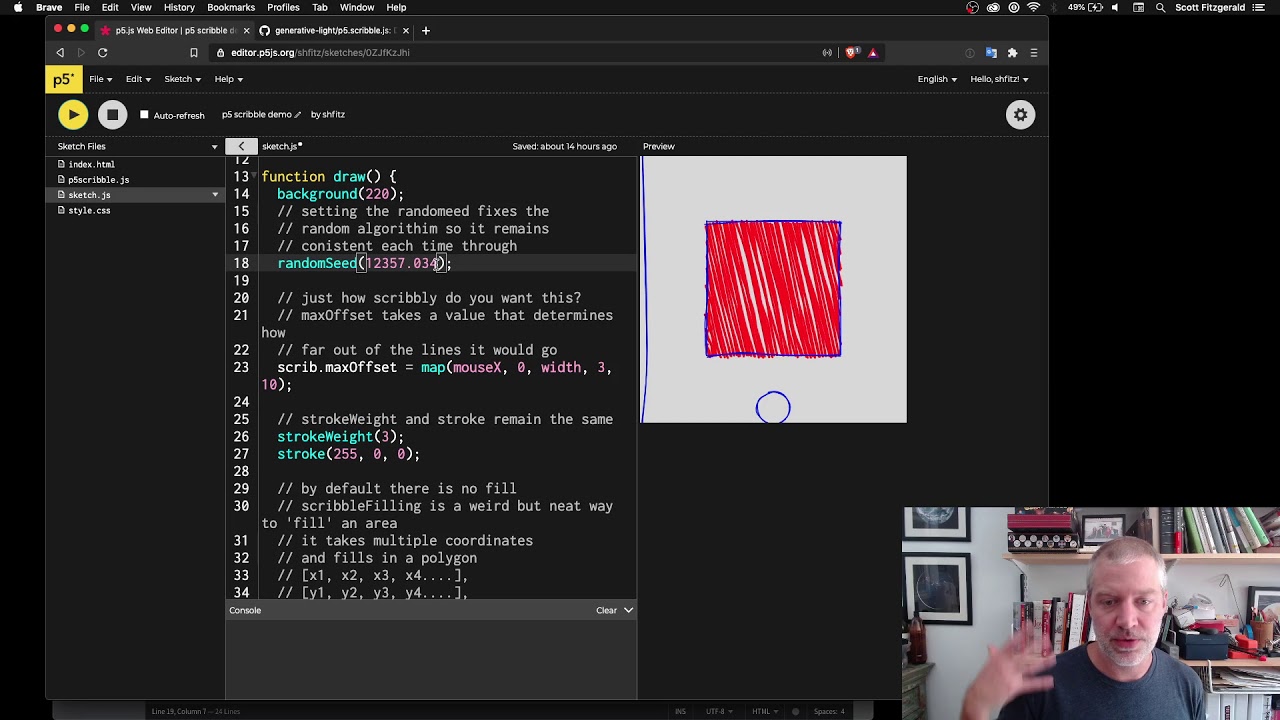The width and height of the screenshot is (1280, 720).
Task: Open Spotlight search magnifier
Action: (1160, 8)
